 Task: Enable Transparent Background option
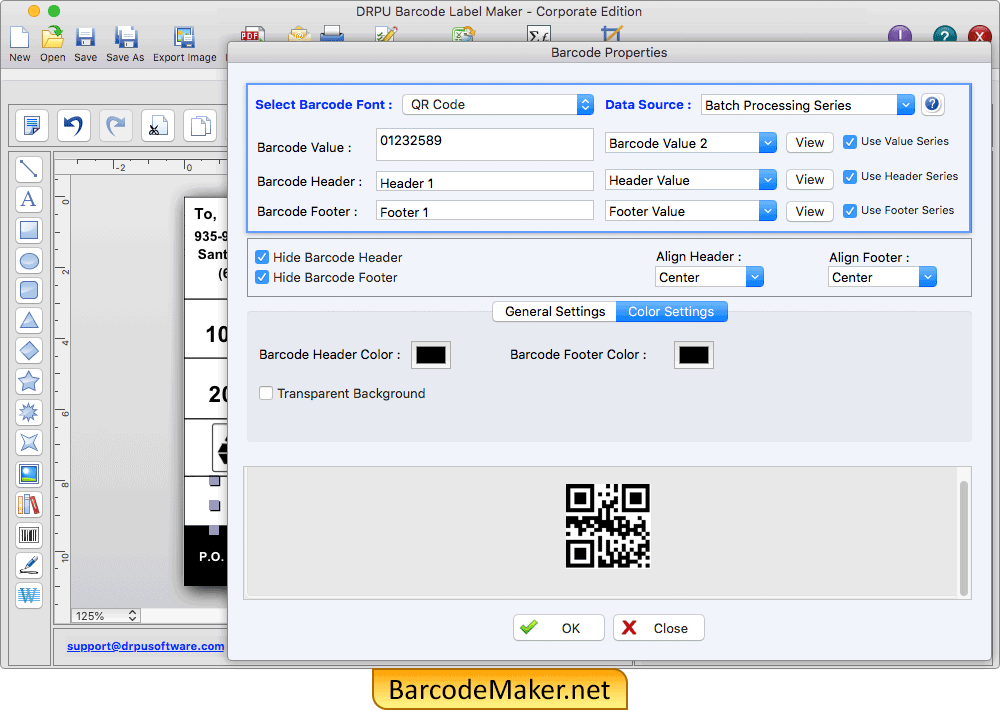click(266, 393)
